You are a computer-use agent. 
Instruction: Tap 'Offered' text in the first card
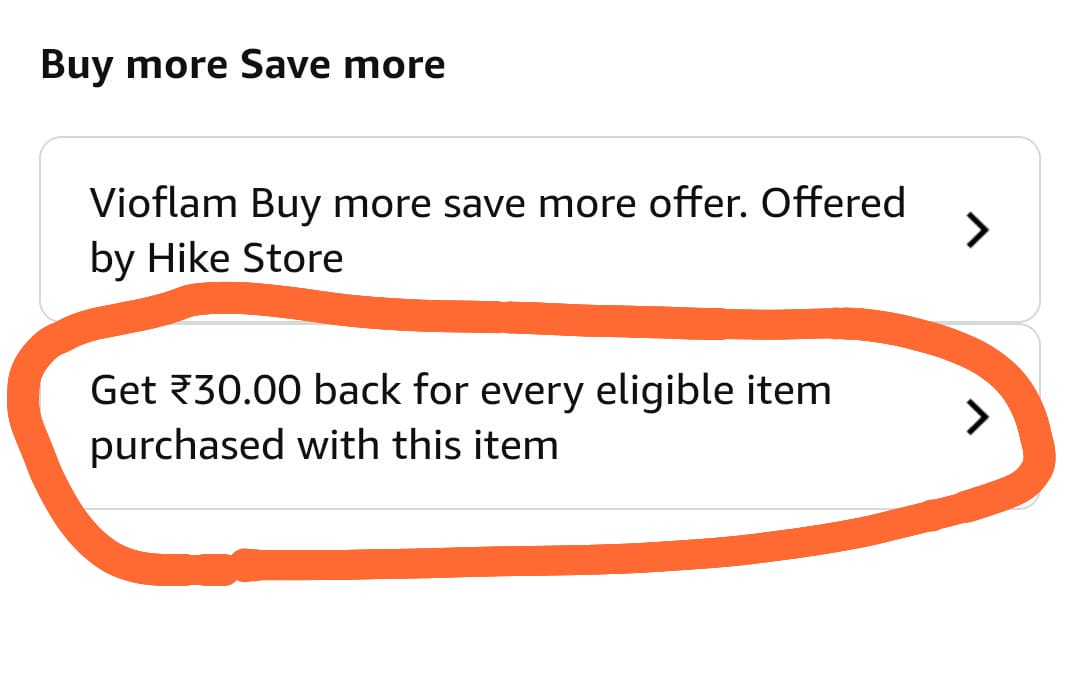point(833,204)
